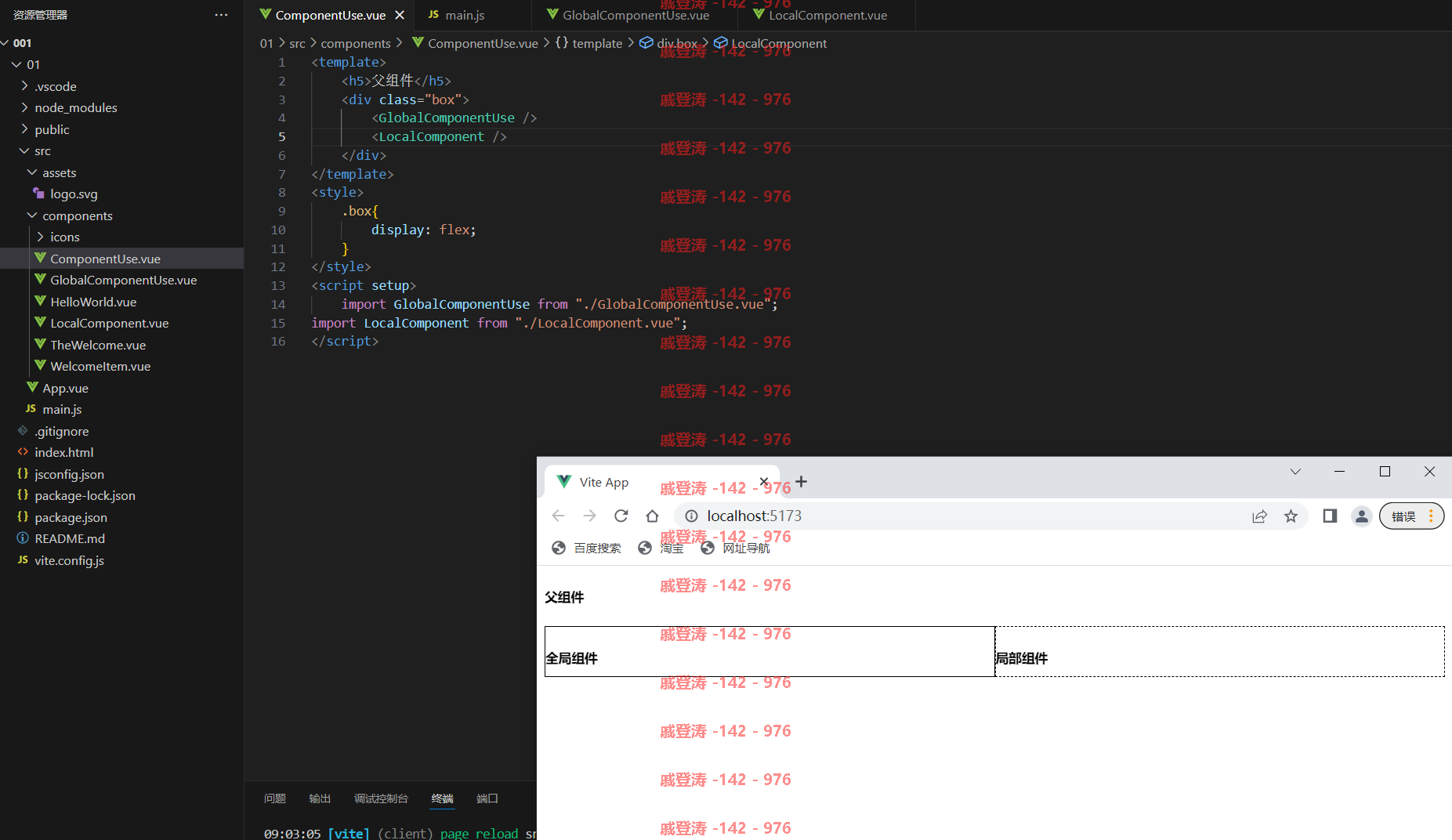Open the 调试控制台 panel tab
Viewport: 1452px width, 840px height.
click(x=381, y=798)
